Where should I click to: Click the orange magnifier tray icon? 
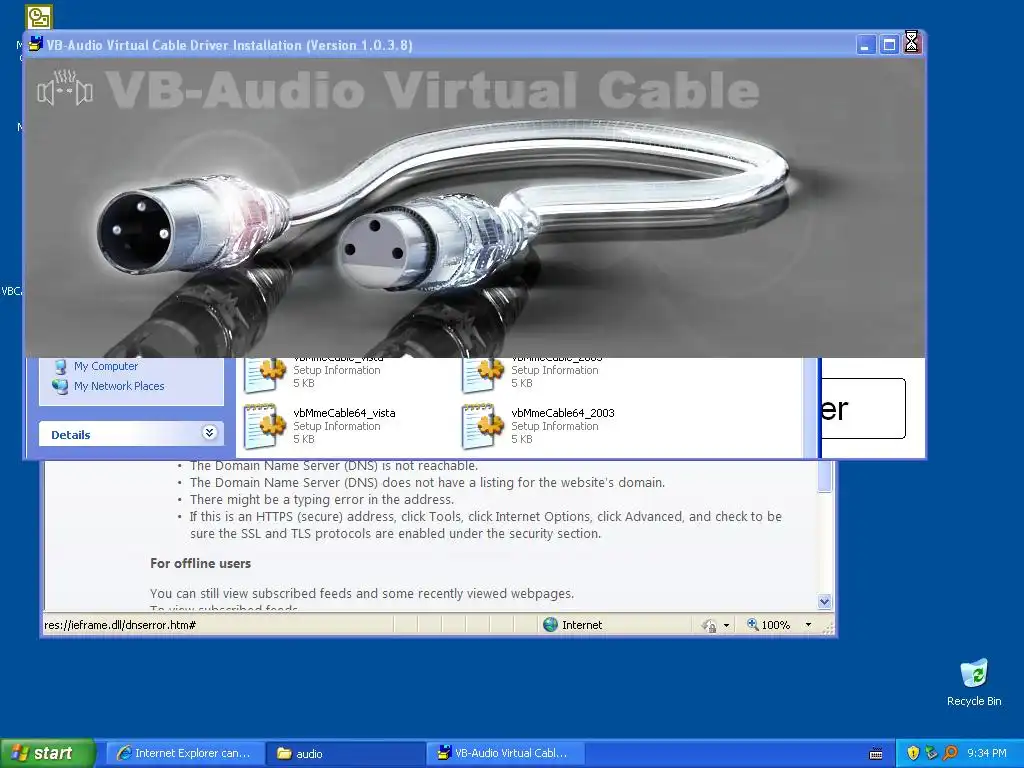[950, 753]
